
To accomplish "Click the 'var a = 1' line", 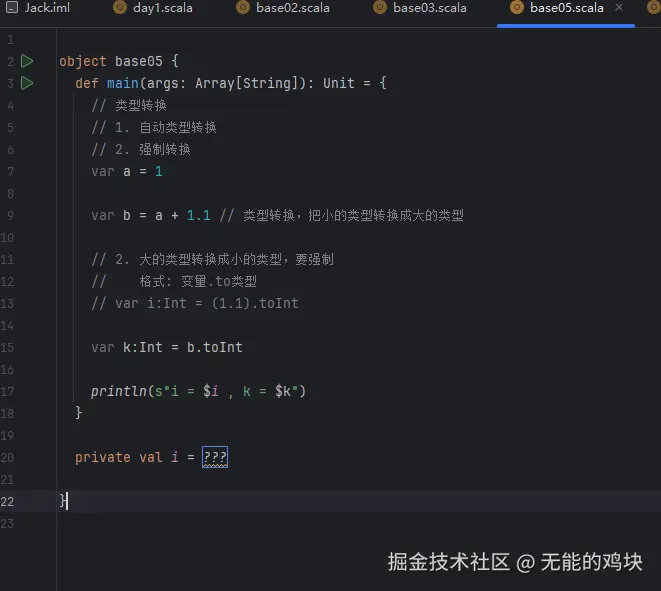I will [x=127, y=171].
